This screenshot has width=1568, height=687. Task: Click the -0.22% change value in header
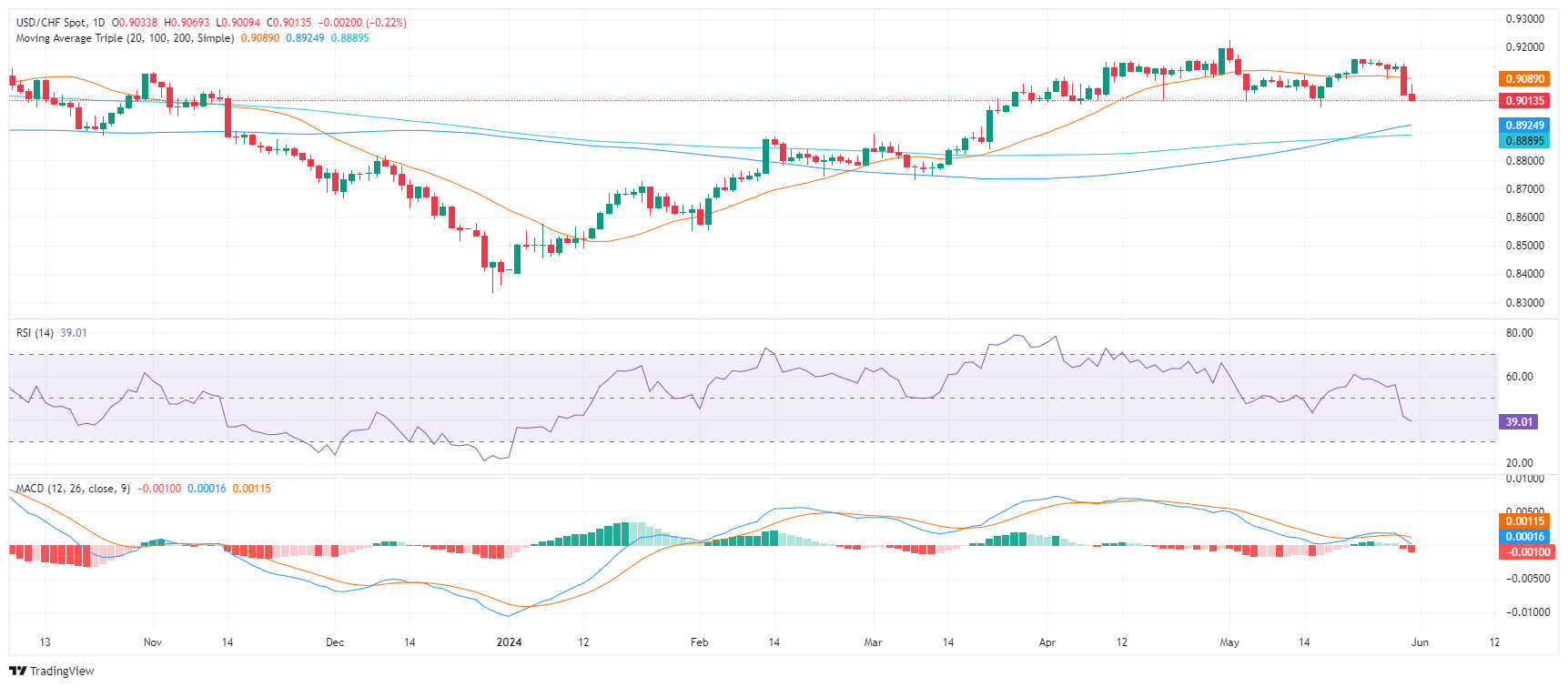click(x=389, y=23)
